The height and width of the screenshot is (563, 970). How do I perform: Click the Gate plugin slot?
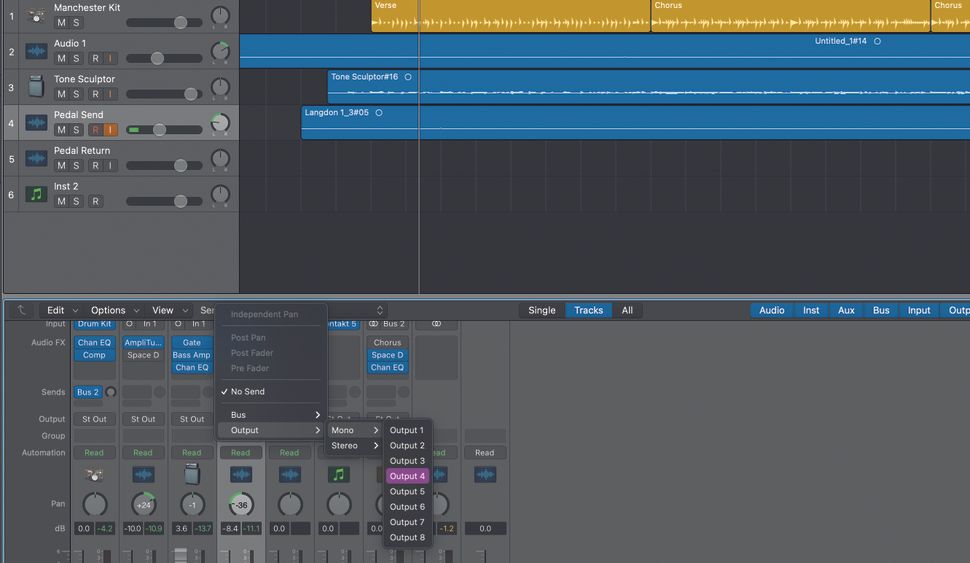click(x=192, y=342)
